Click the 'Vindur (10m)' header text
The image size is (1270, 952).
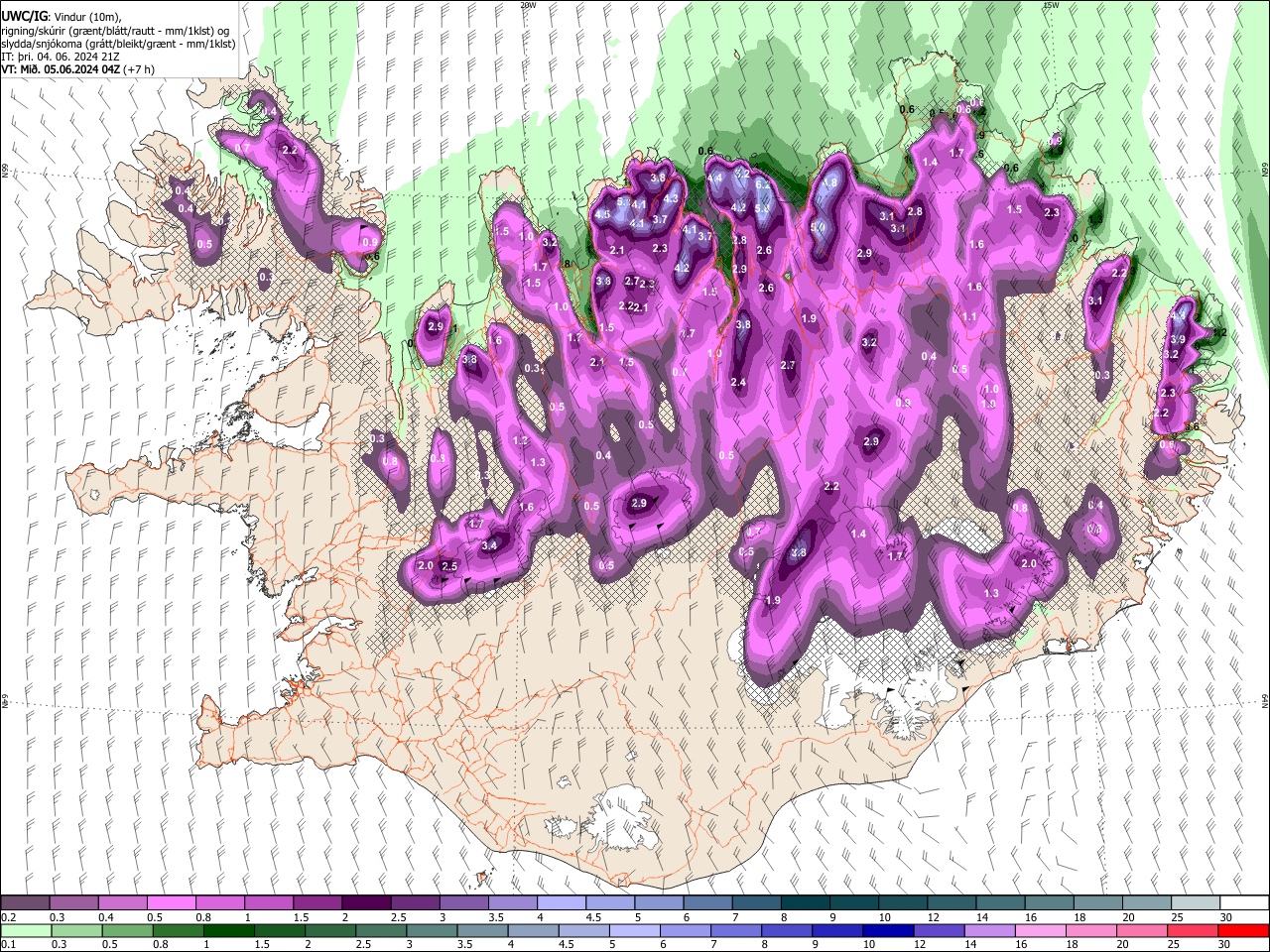point(85,17)
